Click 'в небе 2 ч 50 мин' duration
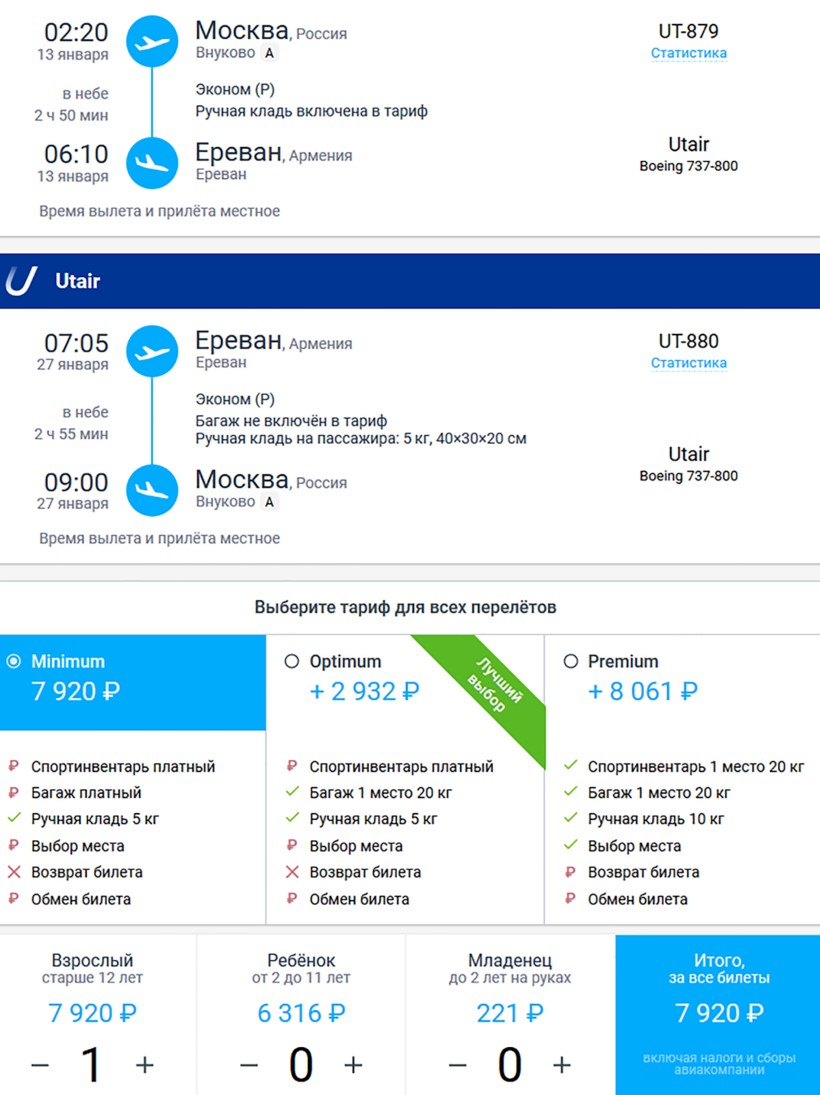The height and width of the screenshot is (1095, 820). [x=72, y=105]
